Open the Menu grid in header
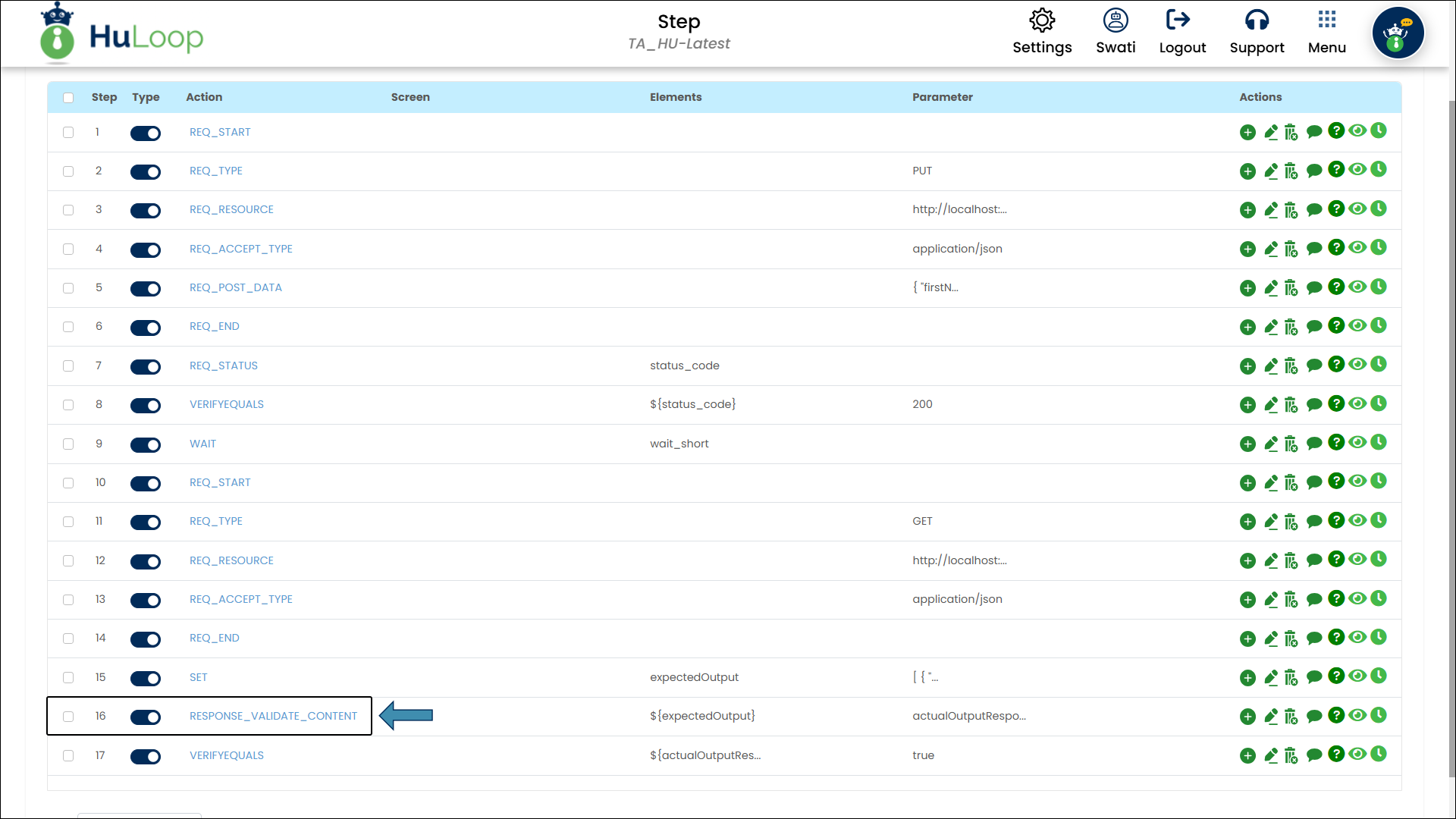 (1326, 20)
